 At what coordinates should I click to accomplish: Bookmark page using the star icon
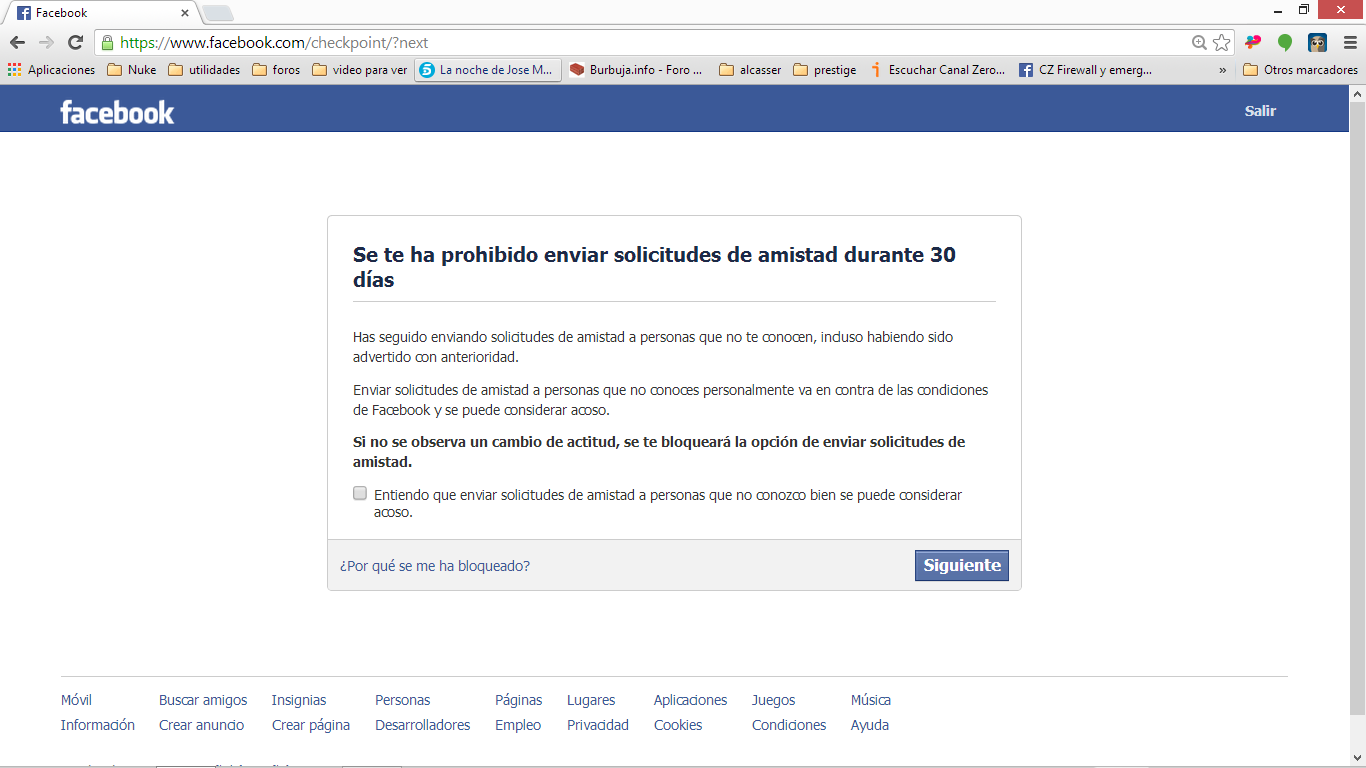[1221, 43]
